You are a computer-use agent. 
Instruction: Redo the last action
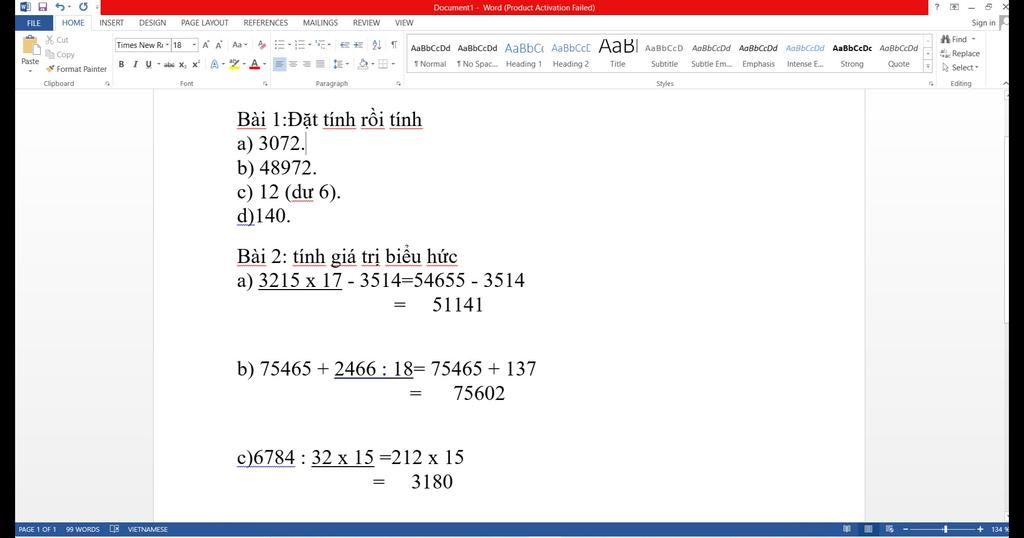click(x=84, y=7)
